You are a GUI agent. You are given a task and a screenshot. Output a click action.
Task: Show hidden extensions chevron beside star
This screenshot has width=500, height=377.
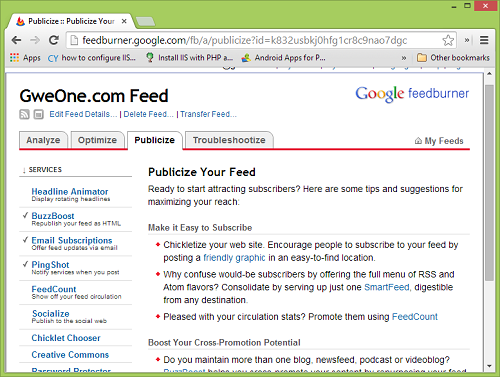click(x=467, y=40)
